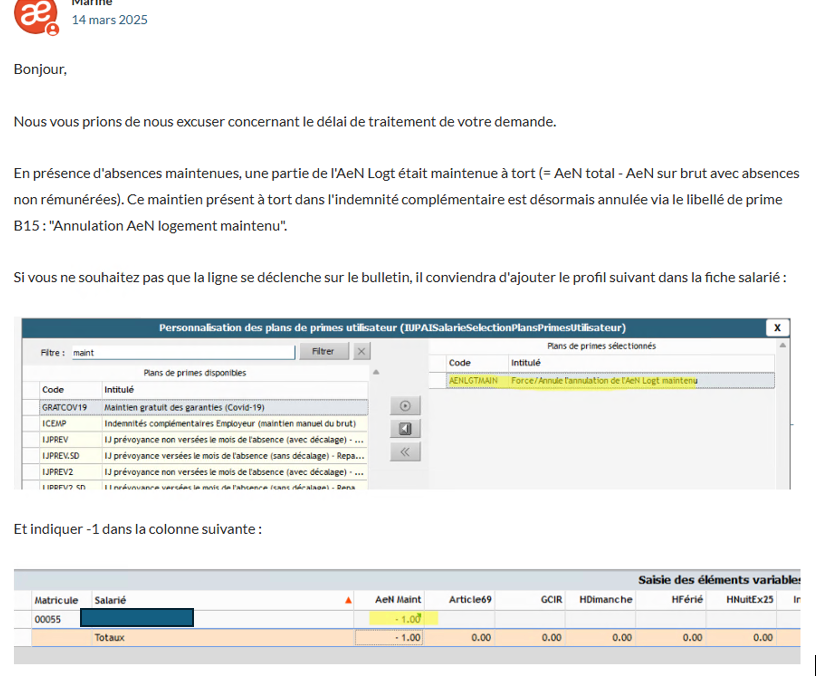The width and height of the screenshot is (834, 687).
Task: Click the HFérié column header
Action: pos(687,600)
